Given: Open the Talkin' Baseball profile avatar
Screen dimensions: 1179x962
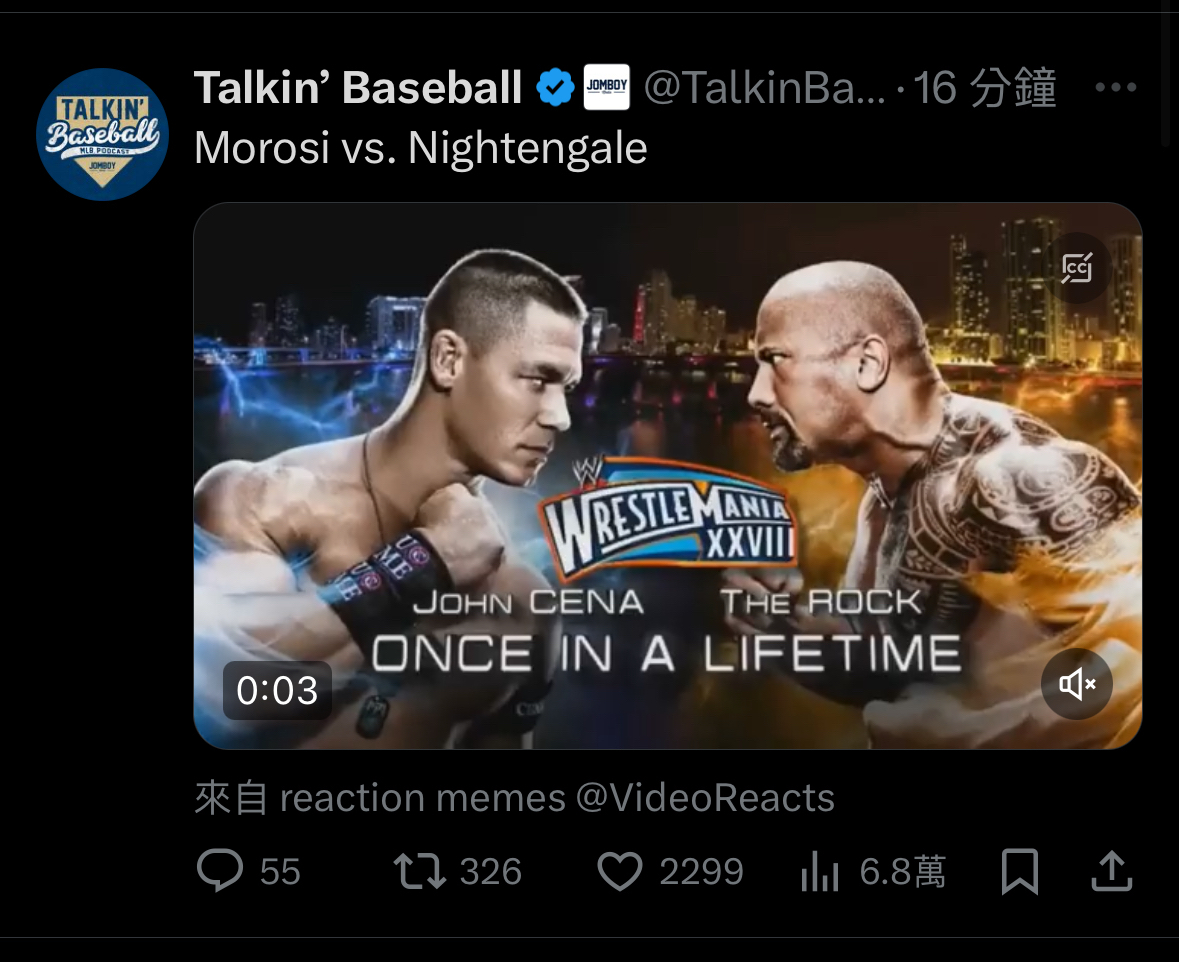Looking at the screenshot, I should 102,135.
